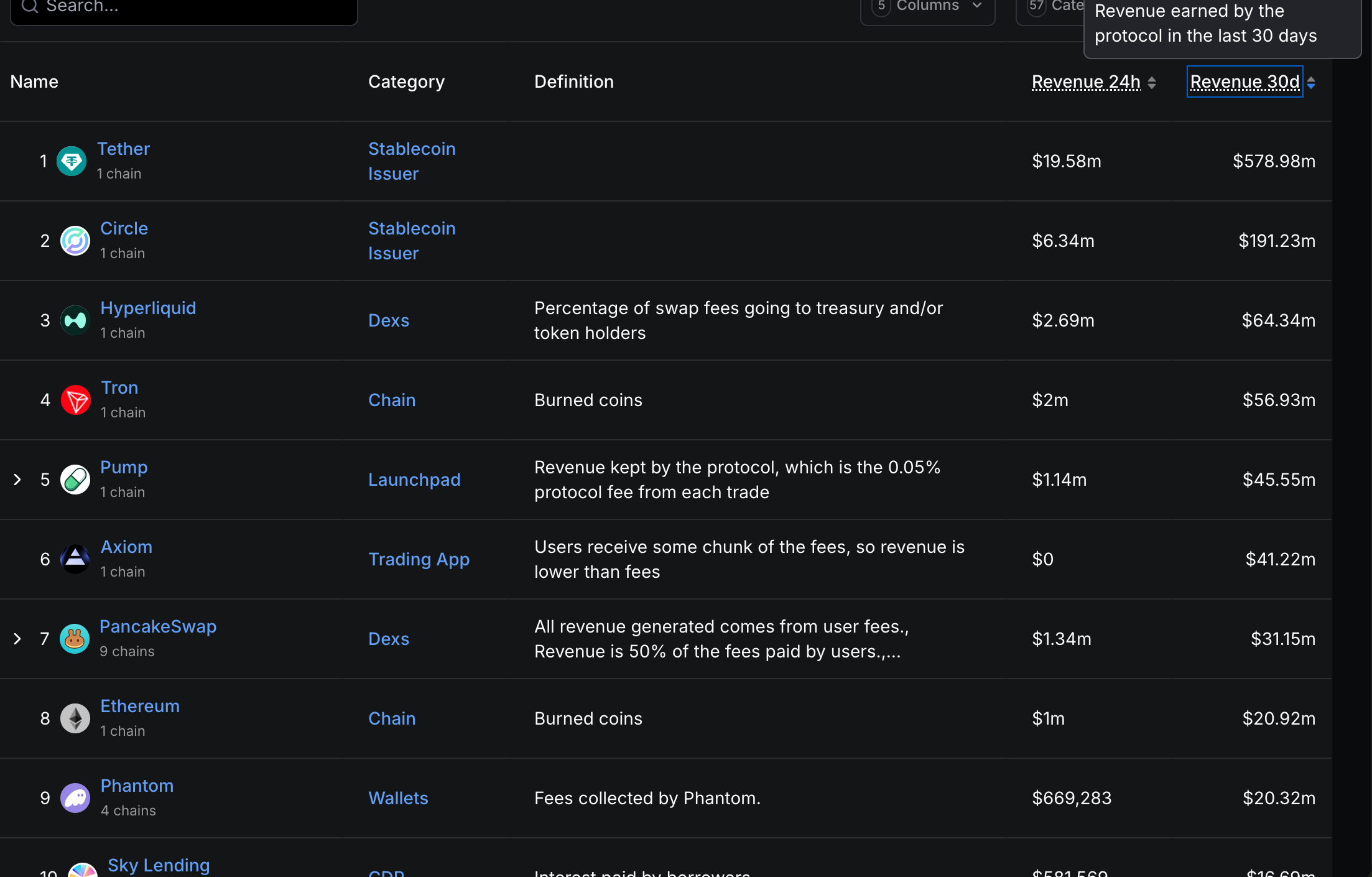
Task: Click Ethereum's $20.92m 30d revenue
Action: pos(1279,718)
